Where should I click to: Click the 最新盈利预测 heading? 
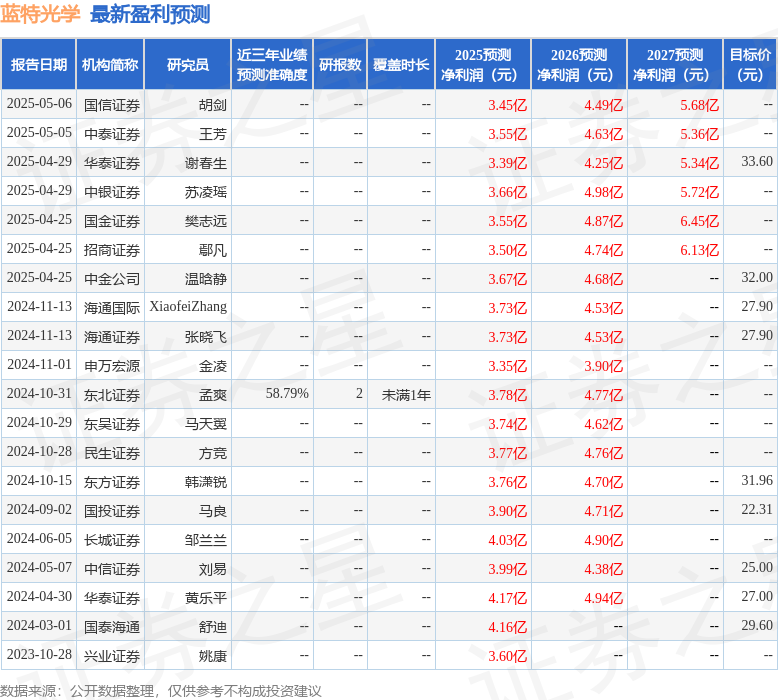pos(150,14)
